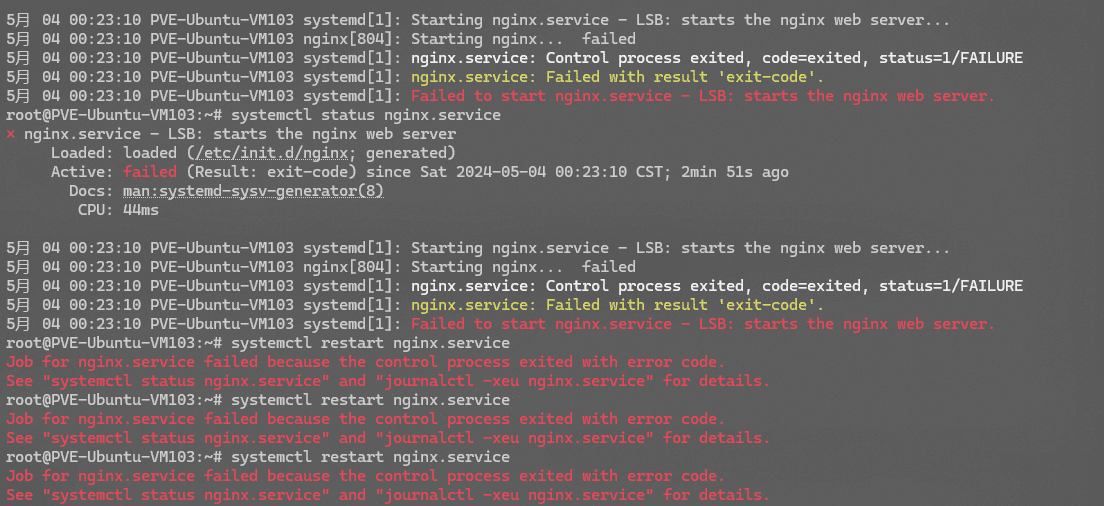This screenshot has width=1104, height=506.
Task: Click the '44ms' CPU time value
Action: tap(141, 210)
